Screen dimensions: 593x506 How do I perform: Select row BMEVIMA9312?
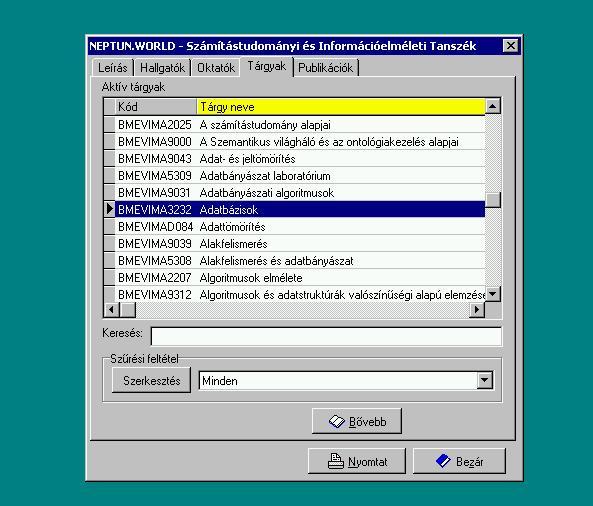(294, 294)
